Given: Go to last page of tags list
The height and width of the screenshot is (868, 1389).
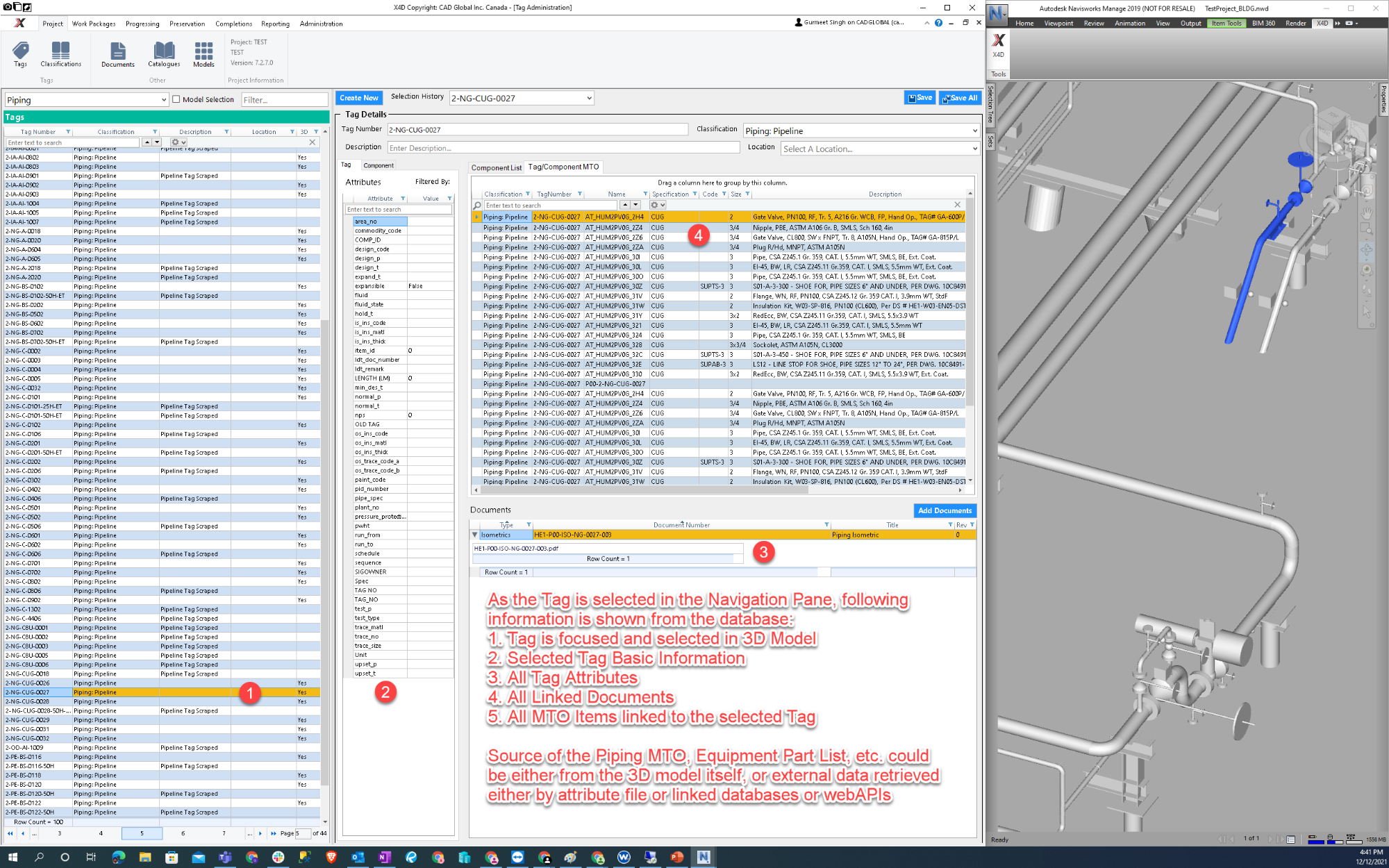Looking at the screenshot, I should tap(273, 833).
